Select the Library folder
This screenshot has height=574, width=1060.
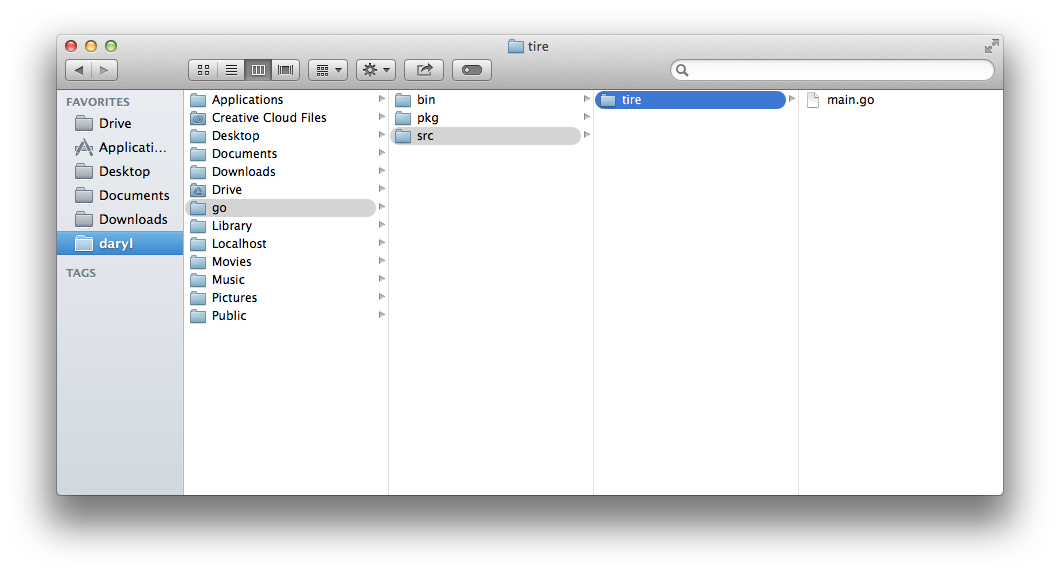(281, 226)
